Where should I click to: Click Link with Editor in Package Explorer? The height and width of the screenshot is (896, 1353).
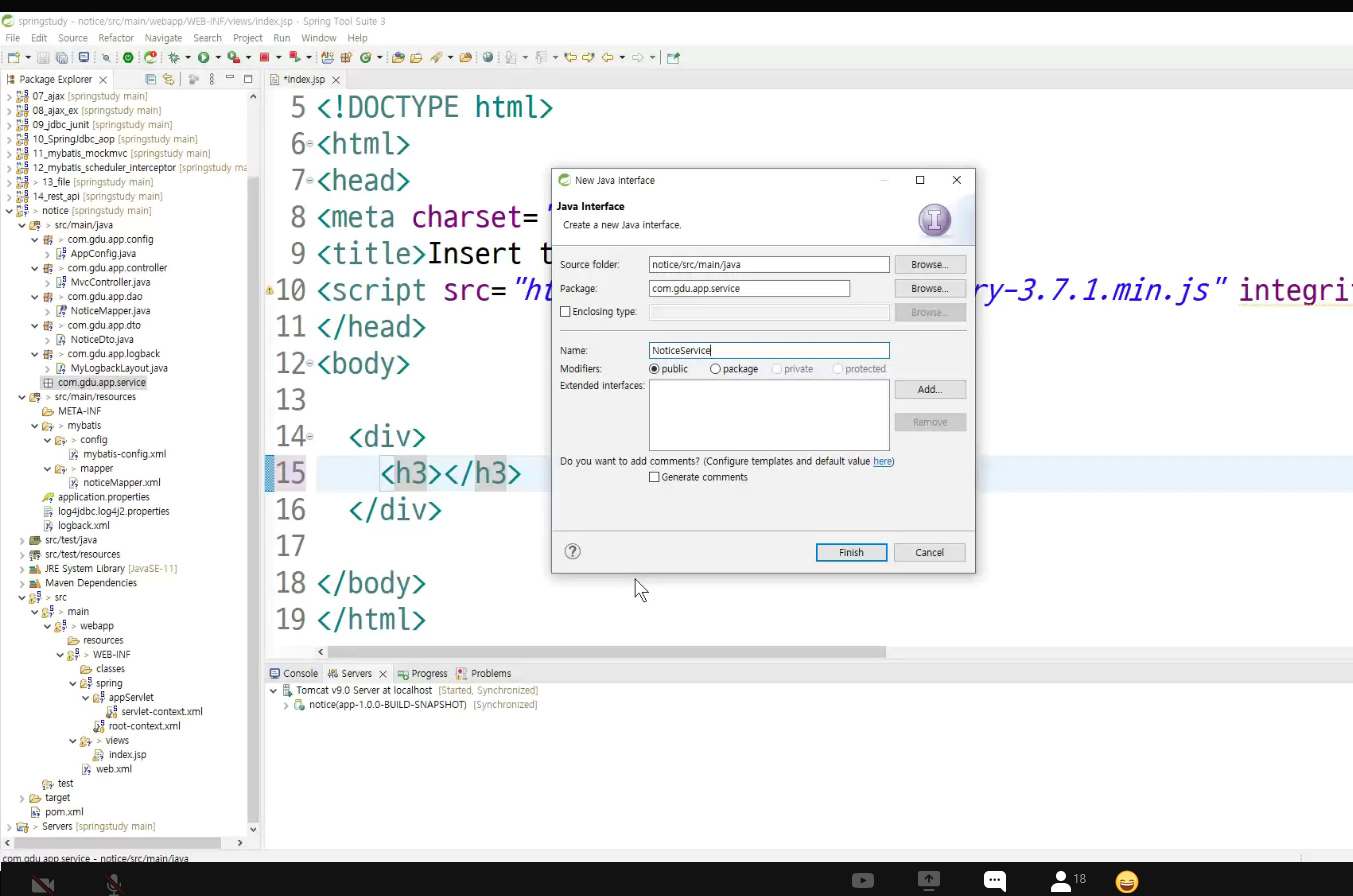click(168, 79)
